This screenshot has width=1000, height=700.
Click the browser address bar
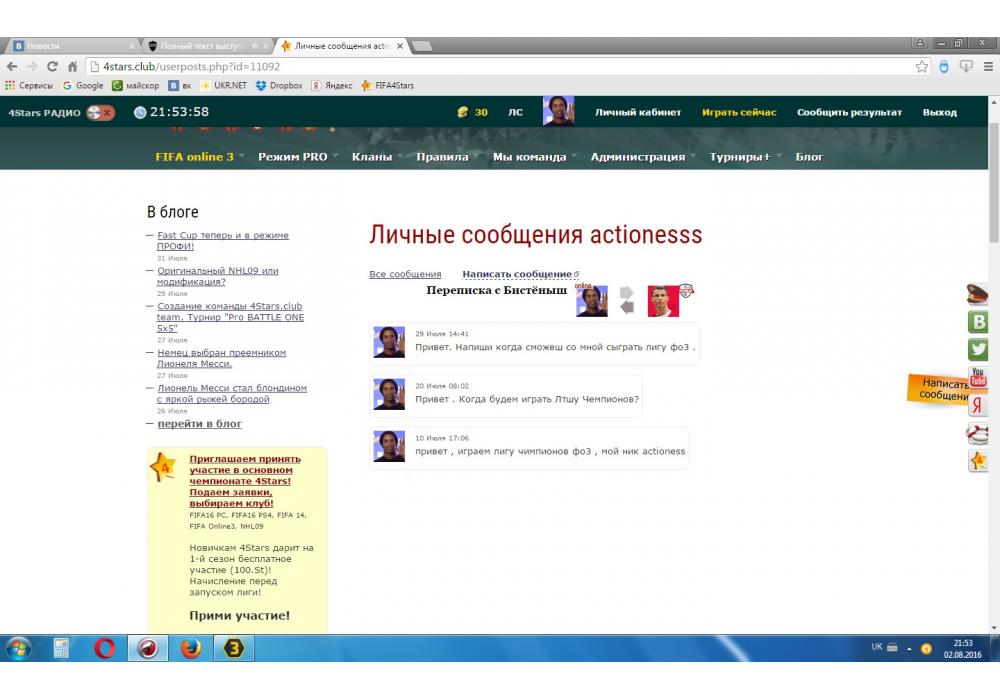coord(500,66)
